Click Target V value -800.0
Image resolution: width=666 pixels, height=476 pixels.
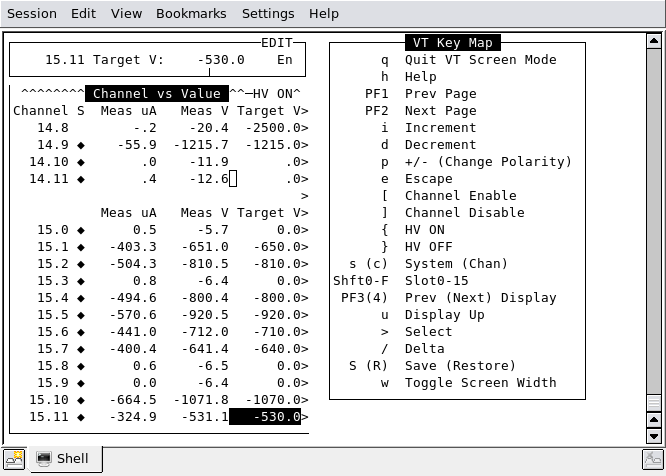(x=277, y=298)
